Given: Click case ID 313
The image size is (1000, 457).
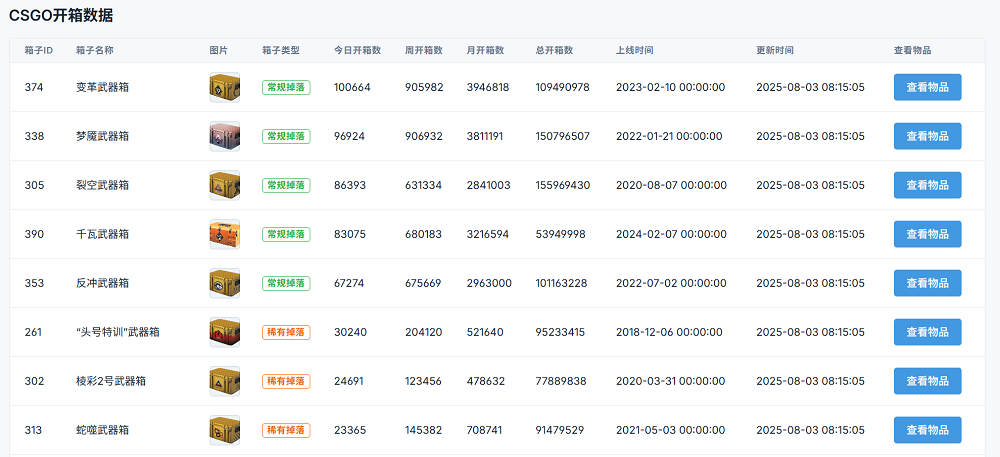Looking at the screenshot, I should point(34,430).
